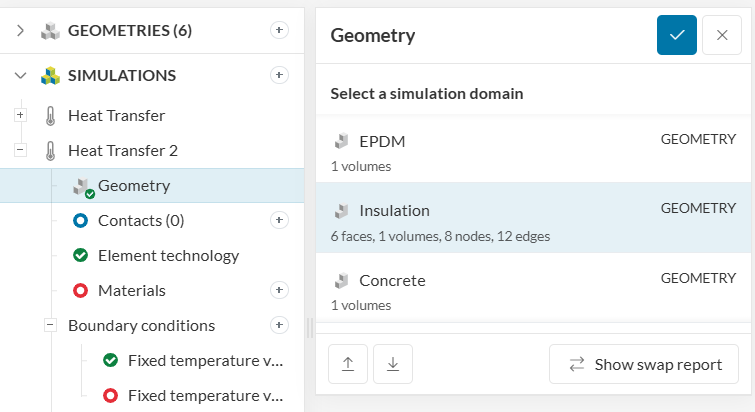The height and width of the screenshot is (412, 755).
Task: Add boundary condition with plus icon
Action: pyautogui.click(x=279, y=325)
